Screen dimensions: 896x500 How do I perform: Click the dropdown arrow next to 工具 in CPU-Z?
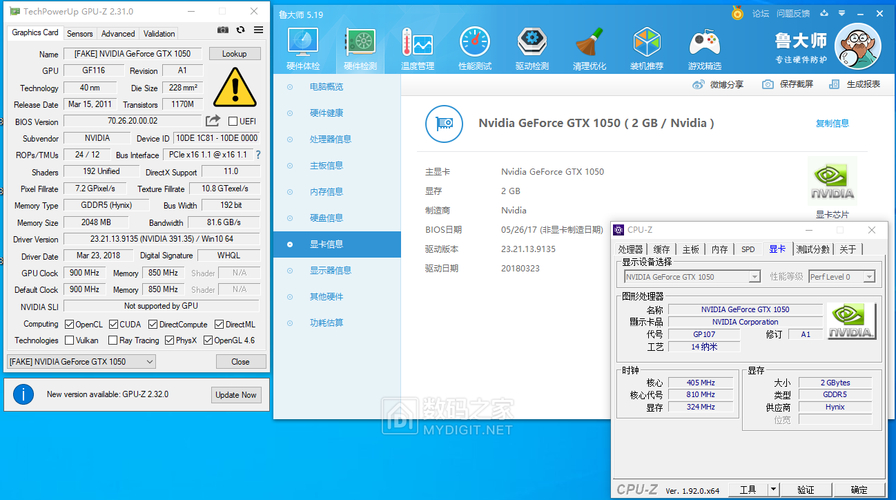[773, 489]
